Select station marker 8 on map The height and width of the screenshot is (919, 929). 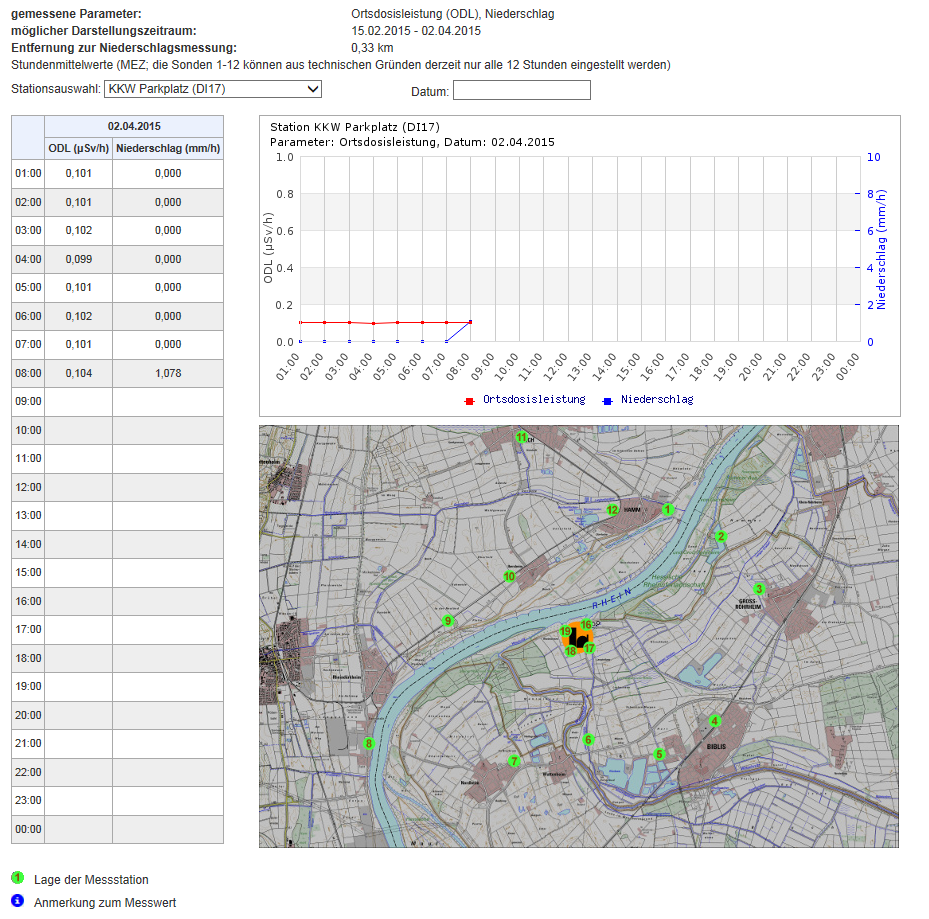(369, 743)
